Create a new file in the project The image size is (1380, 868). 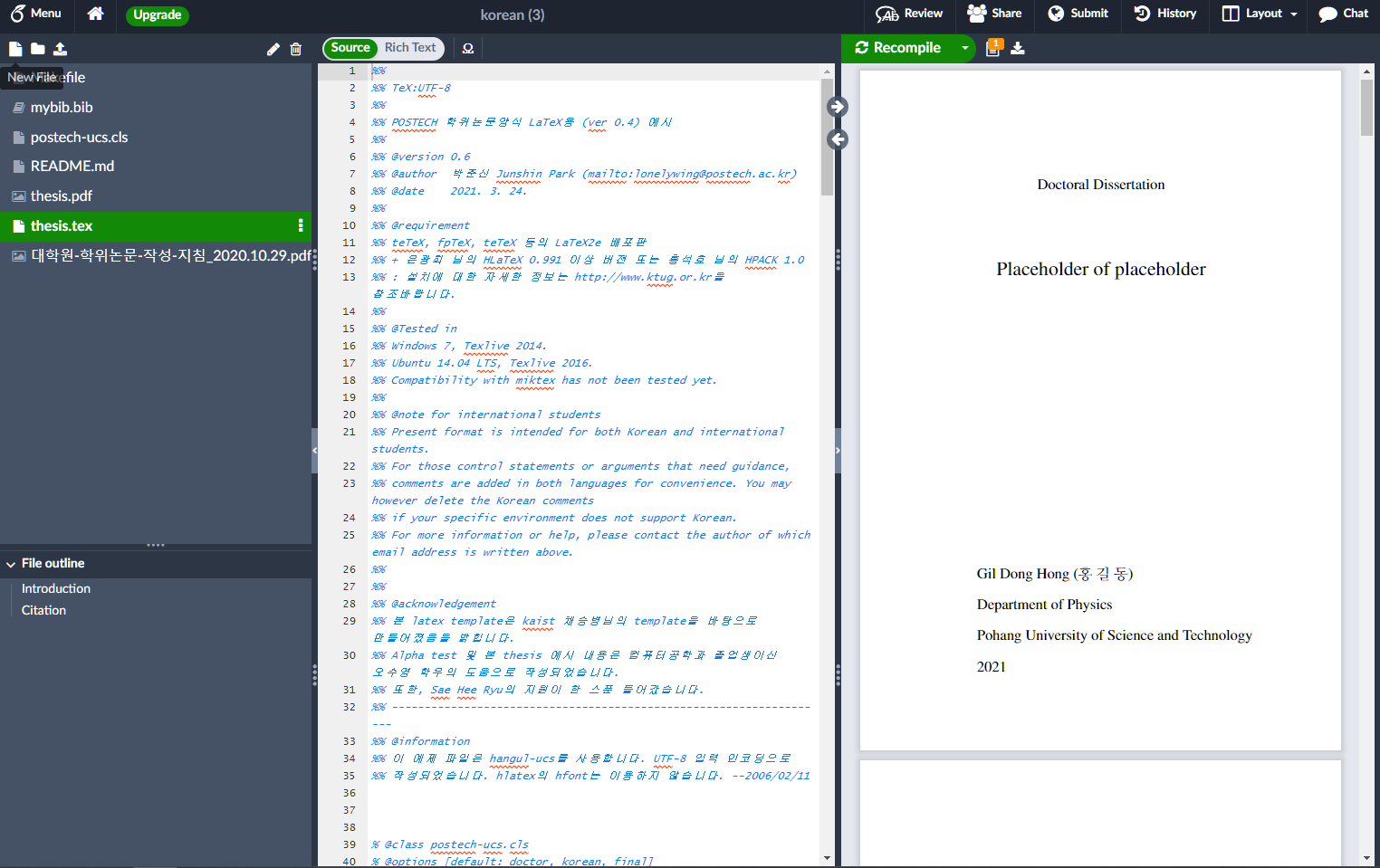point(14,49)
